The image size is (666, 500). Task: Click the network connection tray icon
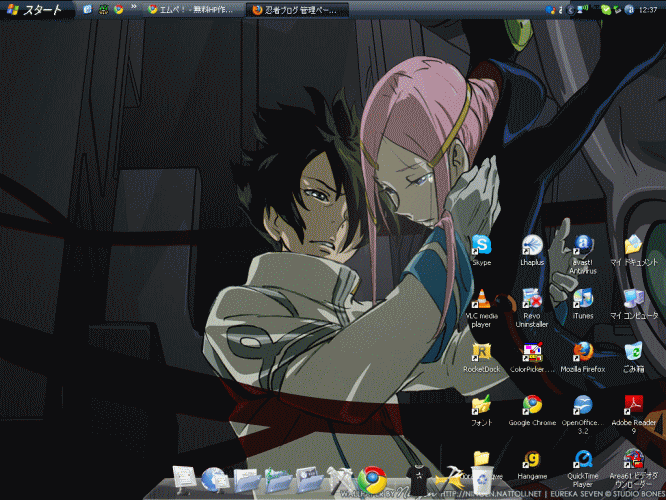click(x=582, y=10)
